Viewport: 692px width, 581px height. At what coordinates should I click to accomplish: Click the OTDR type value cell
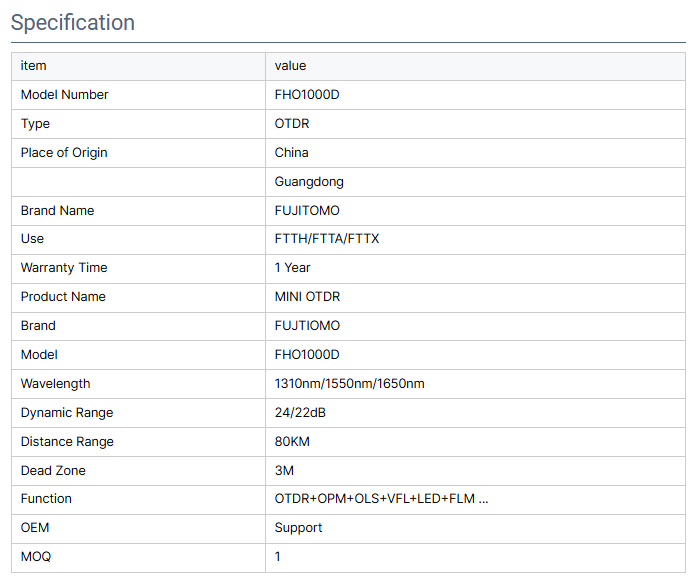pyautogui.click(x=475, y=124)
